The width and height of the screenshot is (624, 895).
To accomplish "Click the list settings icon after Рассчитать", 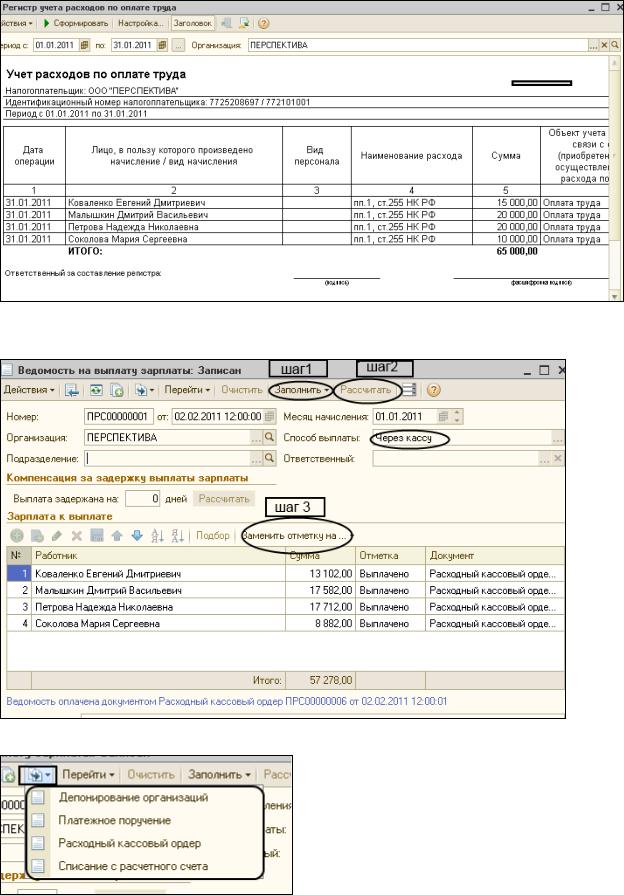I will click(x=409, y=390).
